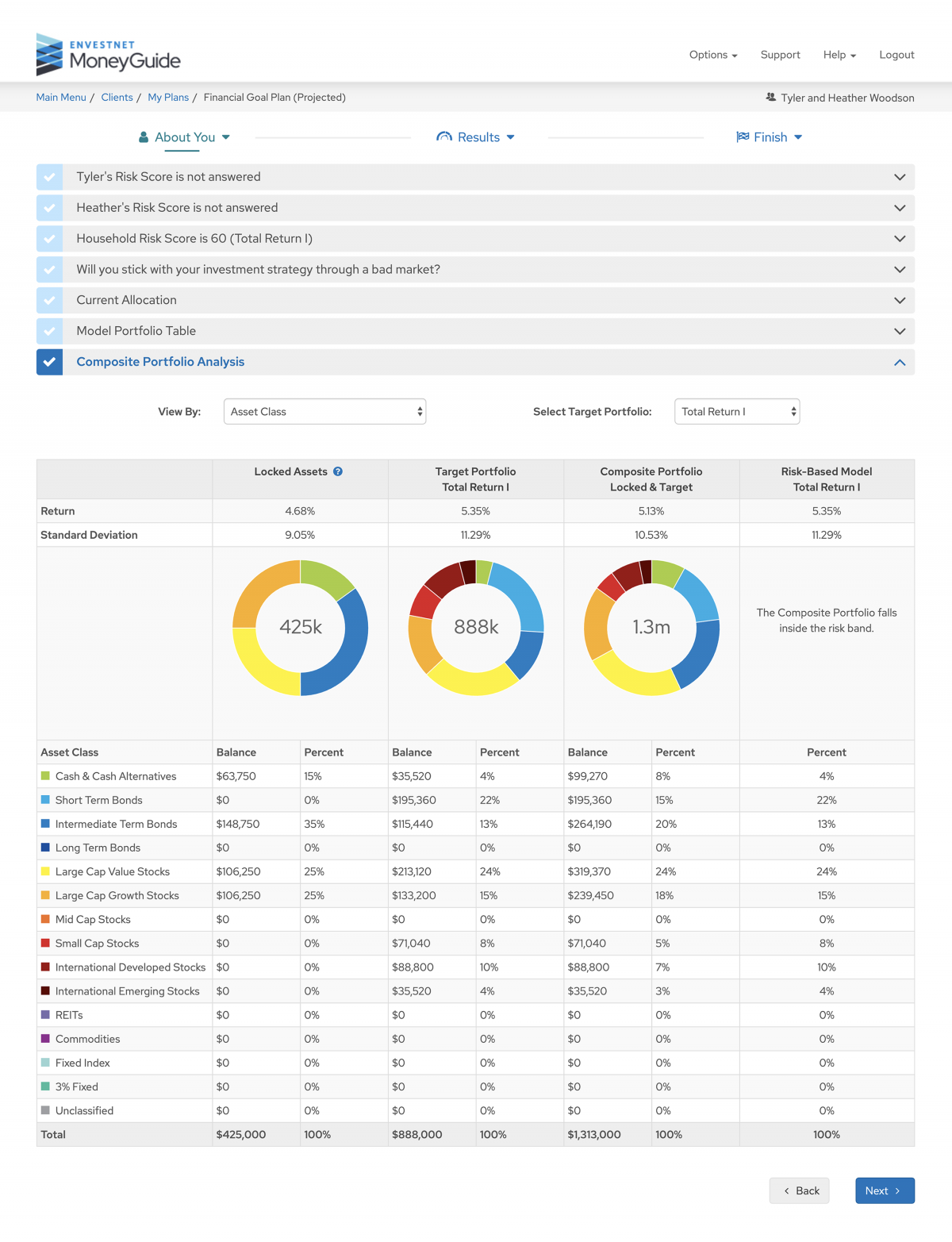952x1242 pixels.
Task: Click the Locked Assets help question icon
Action: coord(338,471)
